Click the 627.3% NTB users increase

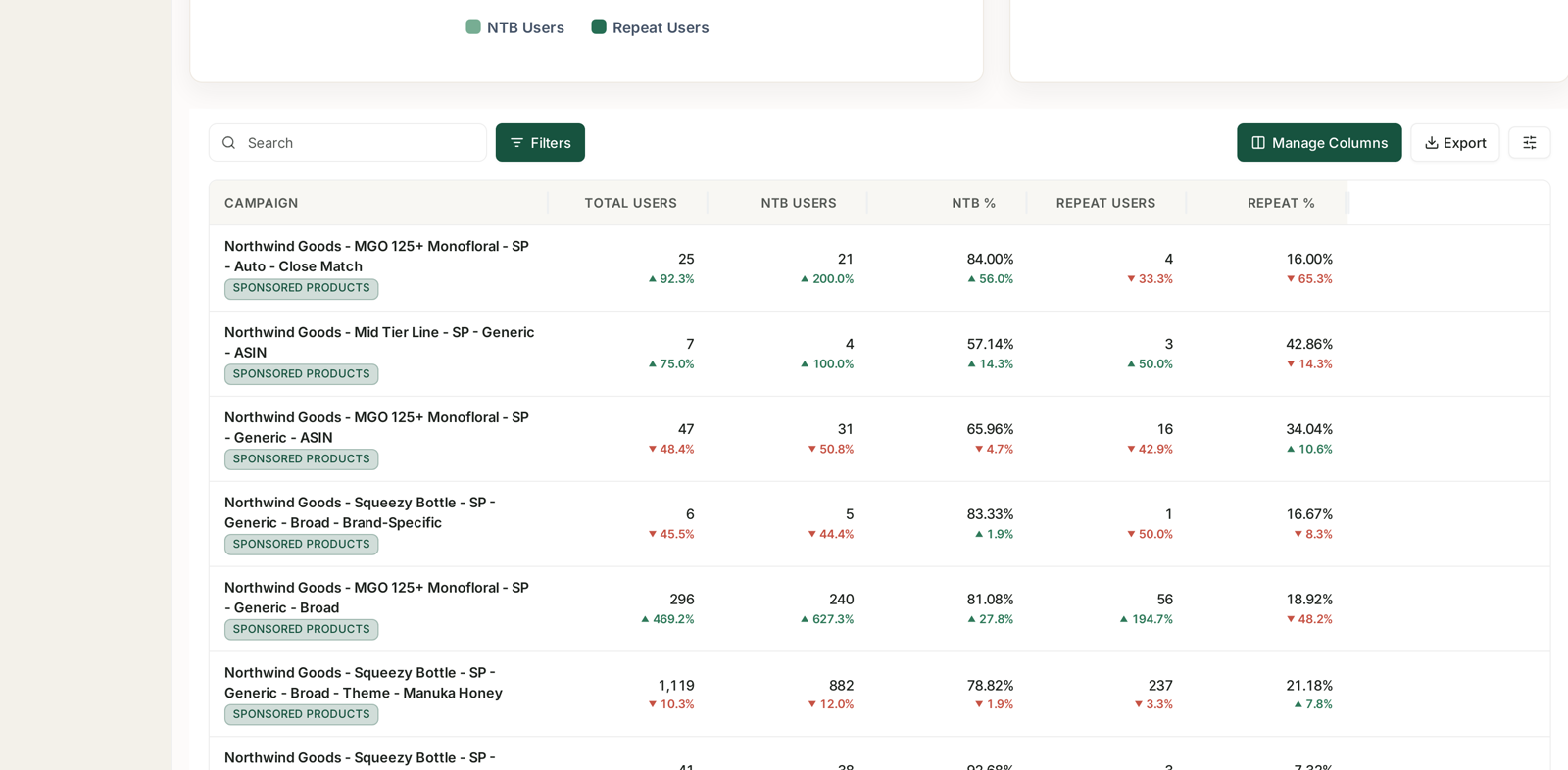point(827,619)
